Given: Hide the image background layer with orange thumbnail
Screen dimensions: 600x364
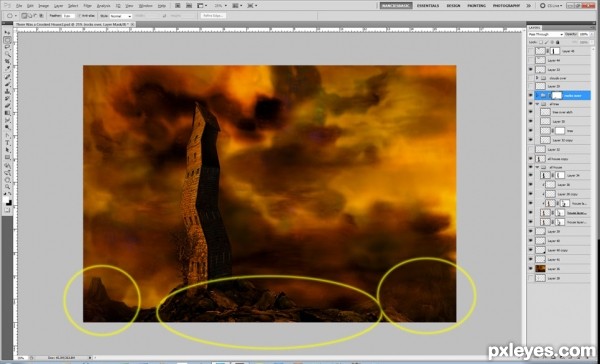Looking at the screenshot, I should point(530,269).
